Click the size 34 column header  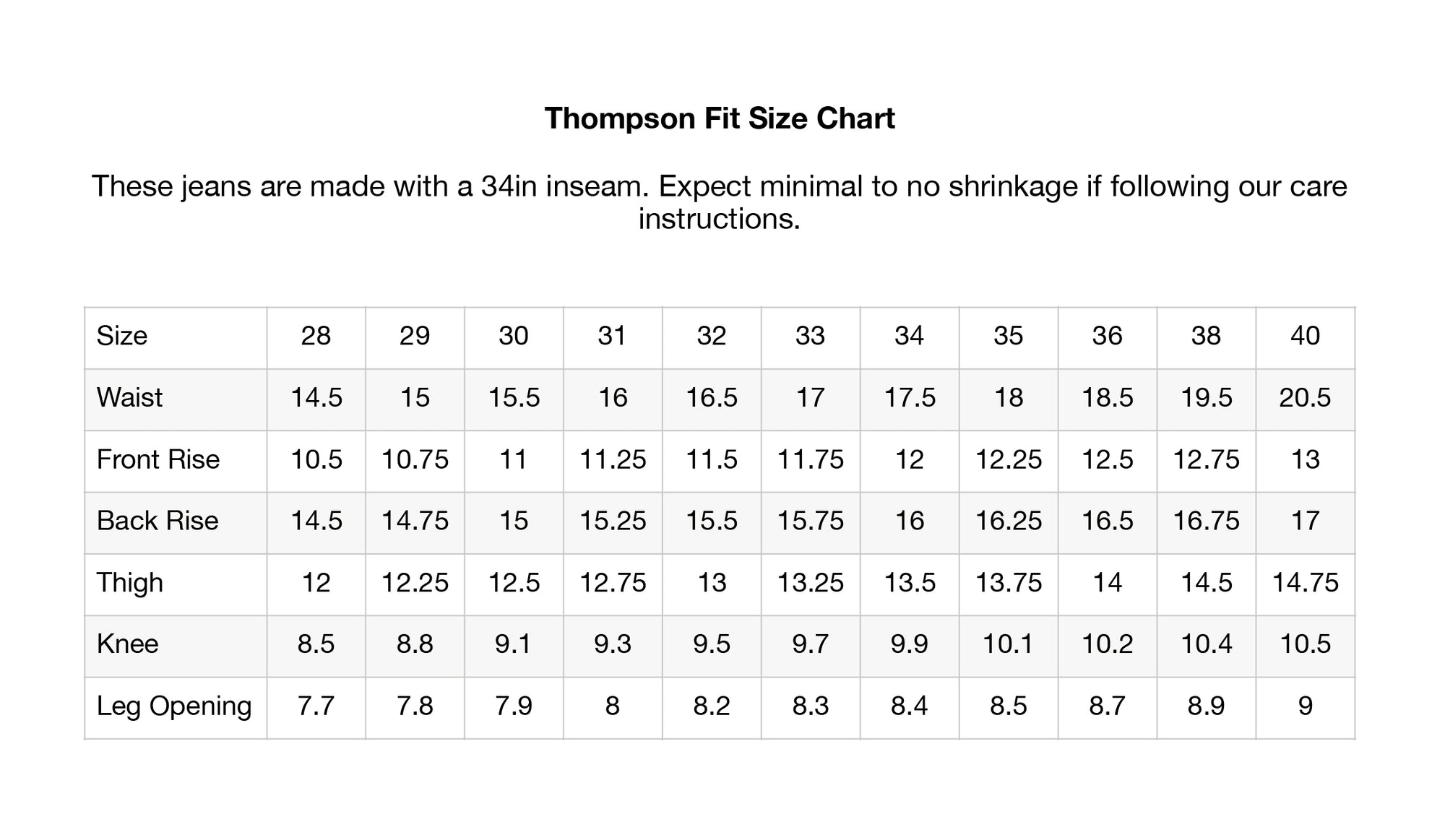pos(909,336)
